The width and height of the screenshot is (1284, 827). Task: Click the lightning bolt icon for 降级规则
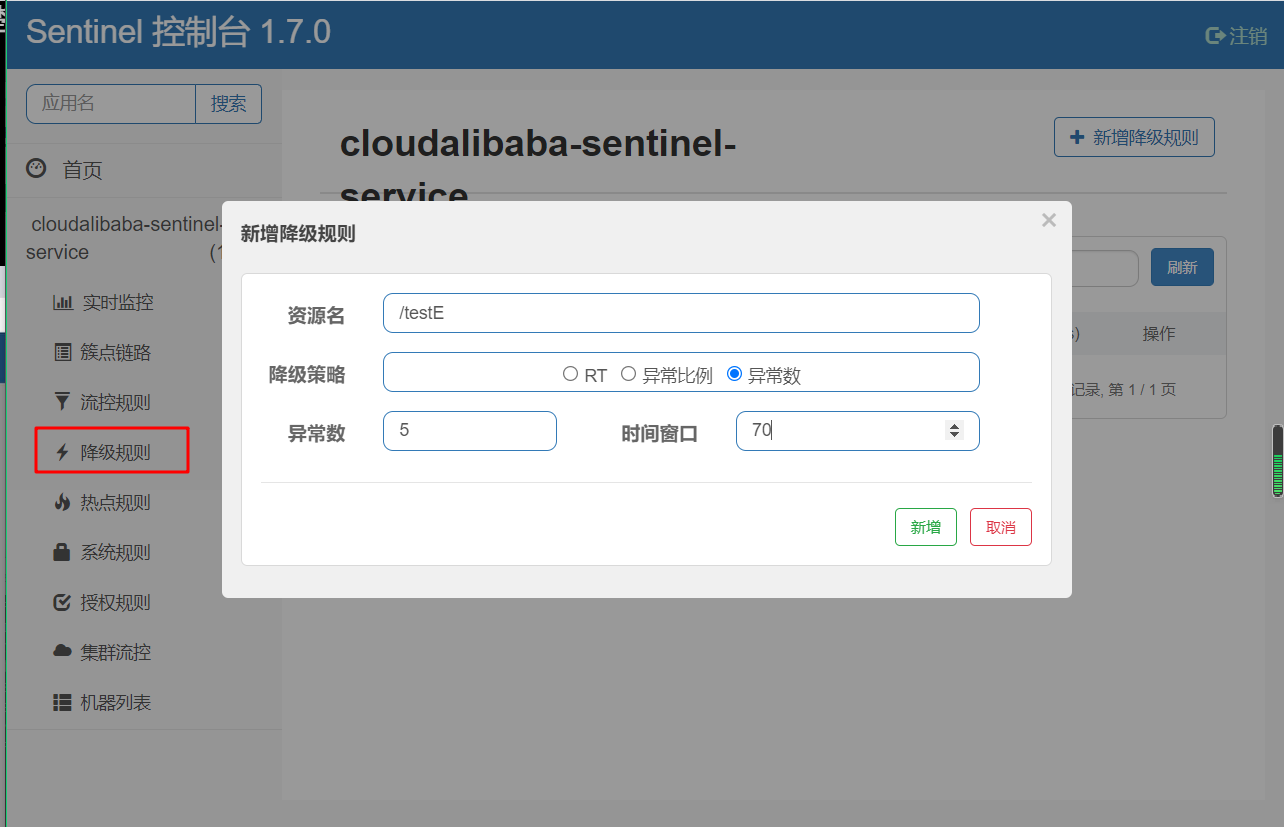(x=62, y=452)
